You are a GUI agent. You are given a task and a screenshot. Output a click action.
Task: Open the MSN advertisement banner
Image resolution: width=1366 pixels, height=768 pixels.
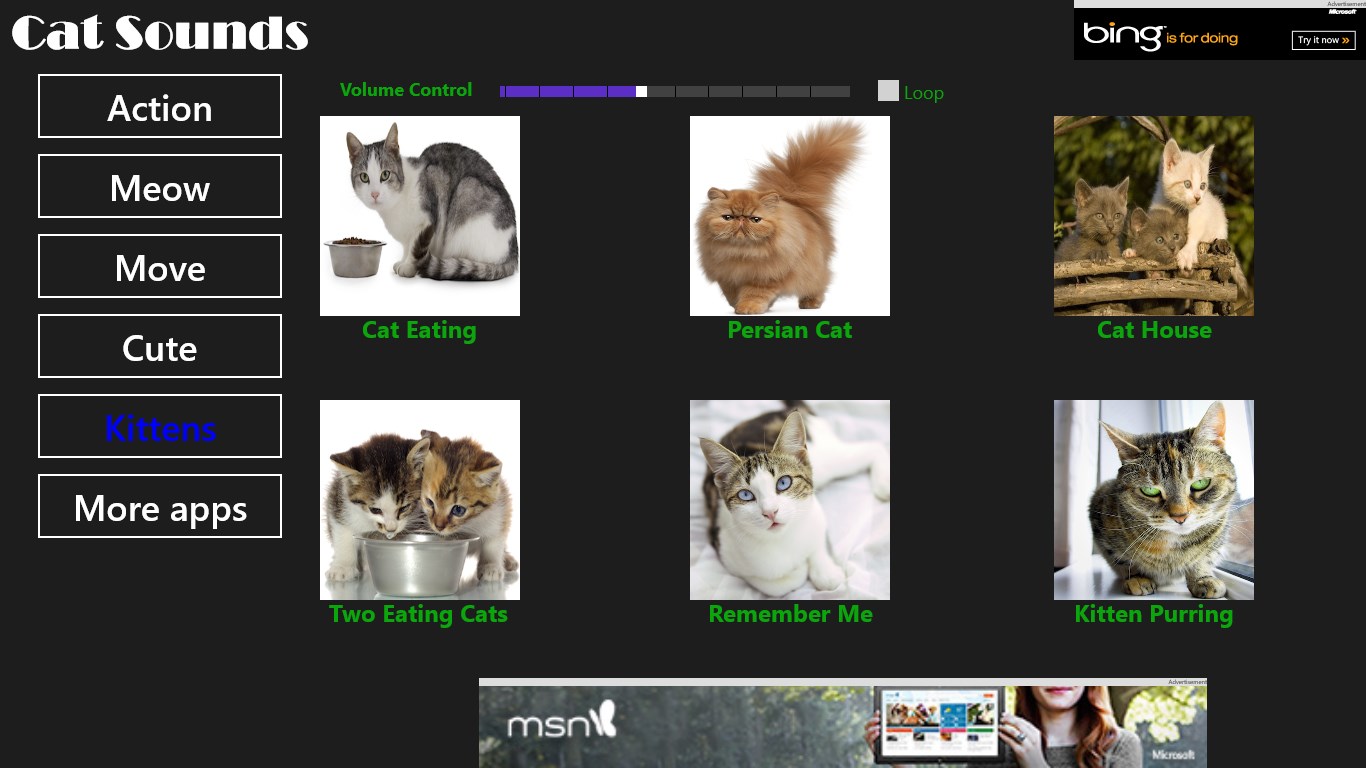pyautogui.click(x=843, y=726)
